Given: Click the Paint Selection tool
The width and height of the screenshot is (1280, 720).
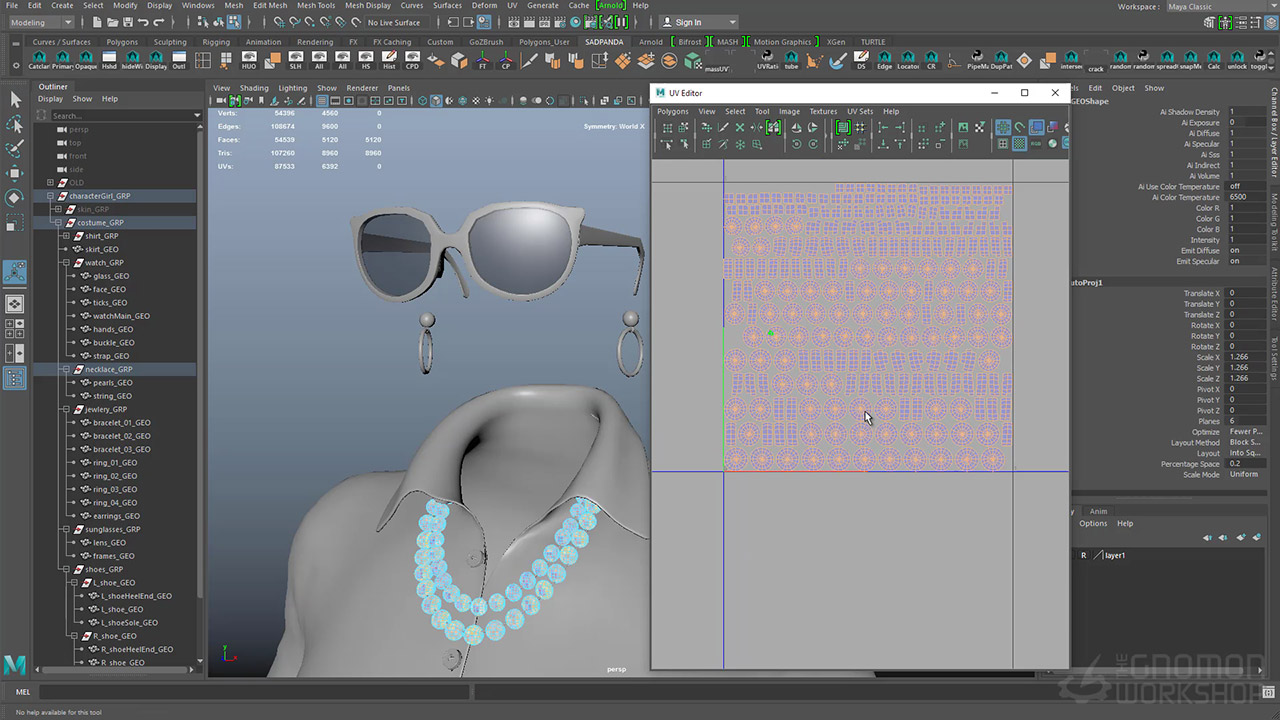Looking at the screenshot, I should pyautogui.click(x=15, y=149).
